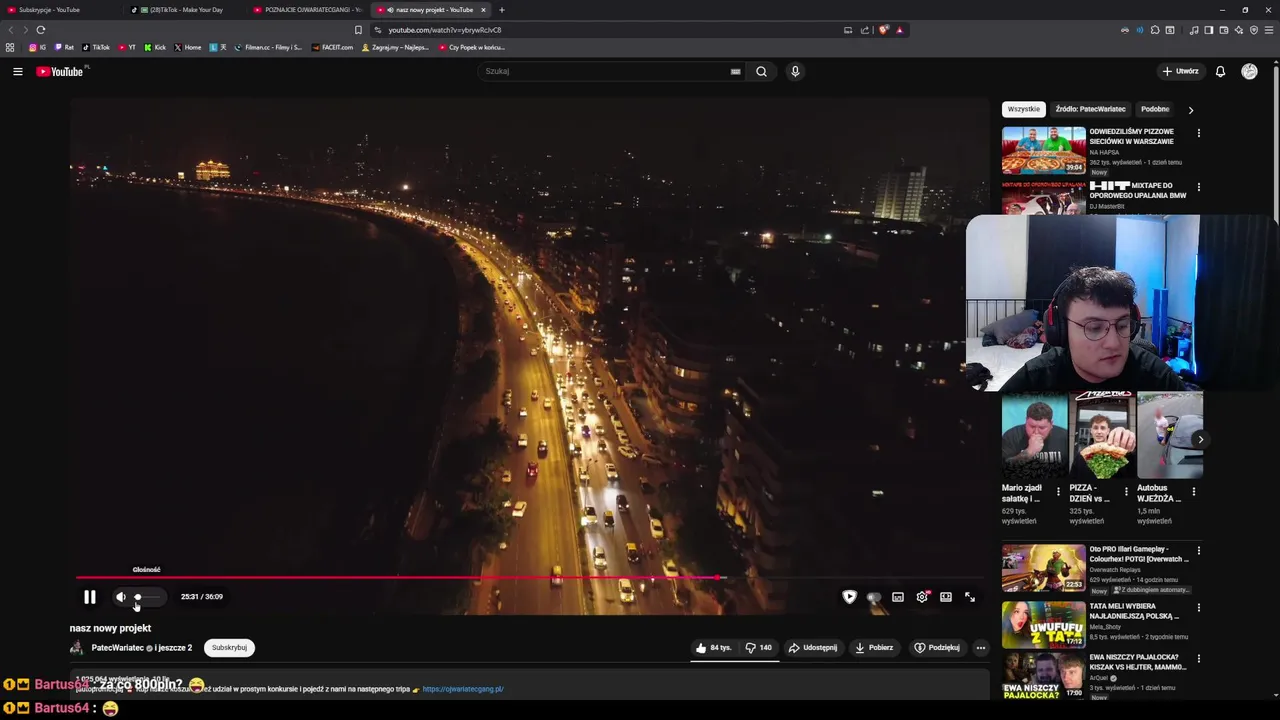Image resolution: width=1280 pixels, height=720 pixels.
Task: Open the IG bookmark
Action: (x=38, y=47)
